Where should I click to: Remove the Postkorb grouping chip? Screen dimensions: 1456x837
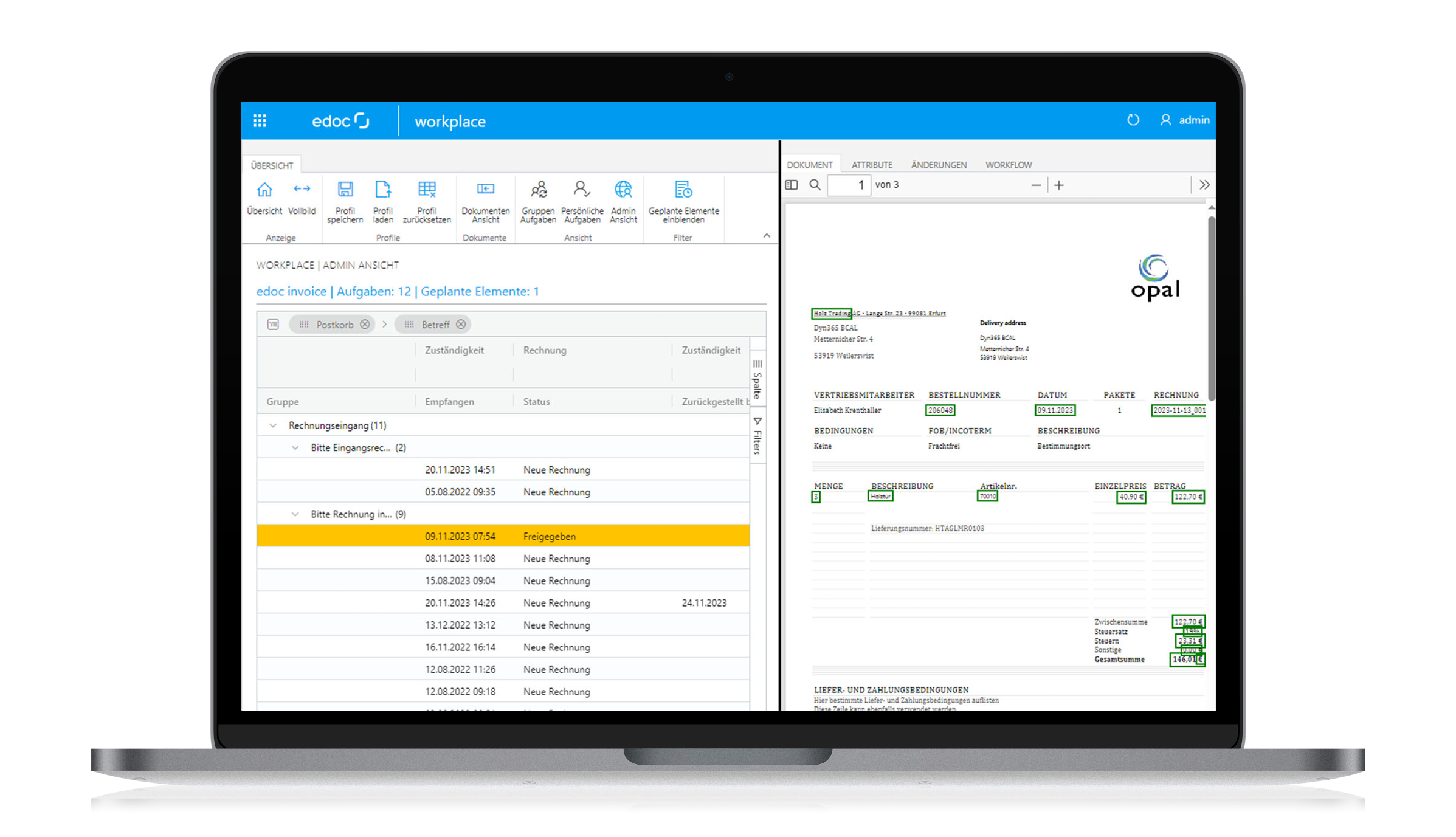365,325
